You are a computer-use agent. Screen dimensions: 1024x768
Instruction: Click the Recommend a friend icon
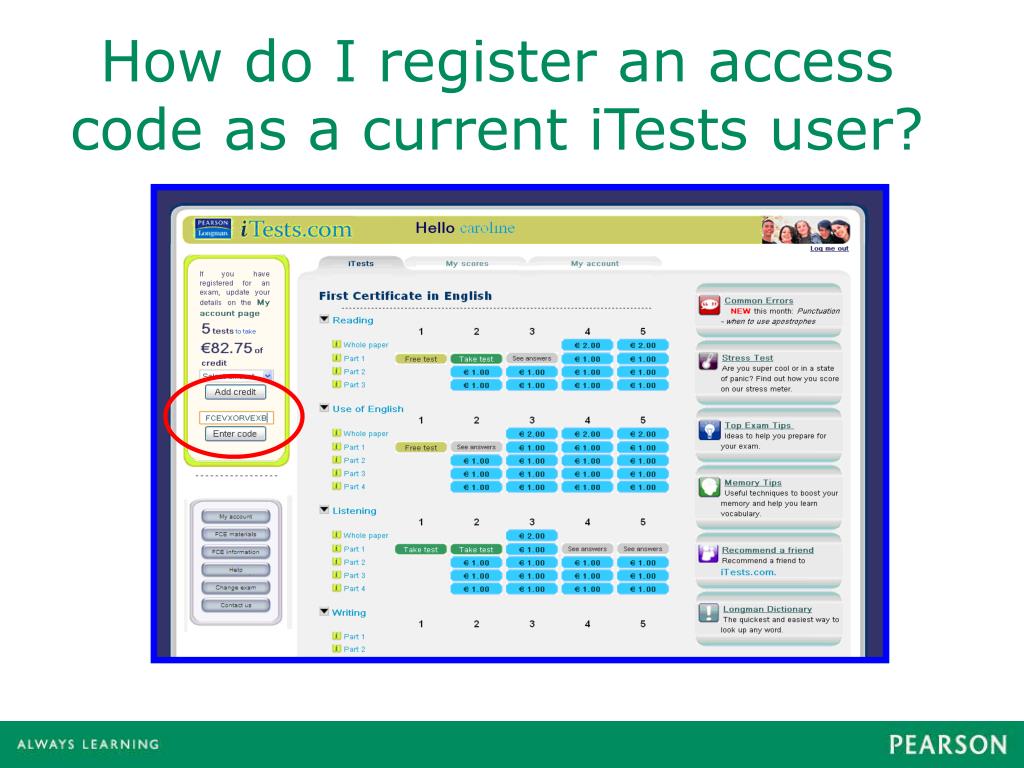pyautogui.click(x=709, y=554)
